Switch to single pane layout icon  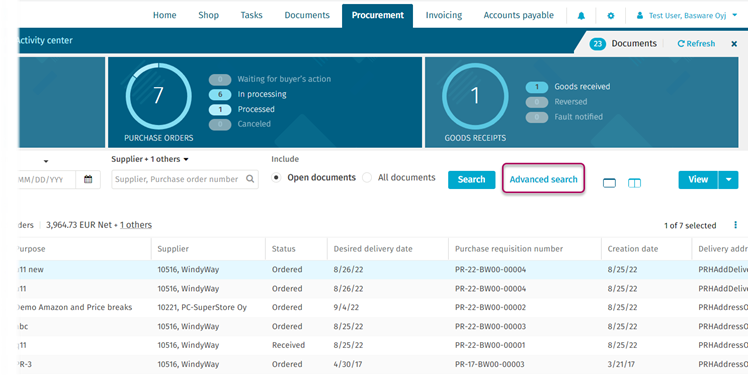(609, 183)
